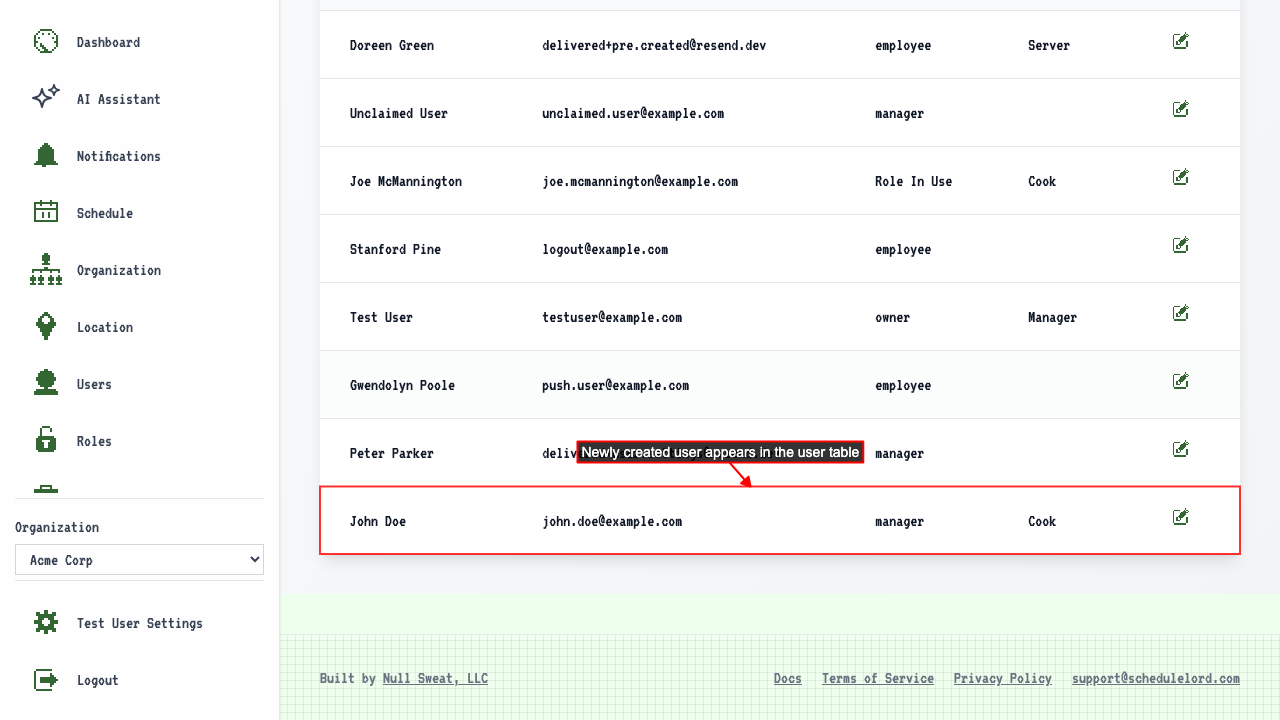Screen dimensions: 1280x720
Task: Click the support@schedulelord.com email link
Action: 1156,678
